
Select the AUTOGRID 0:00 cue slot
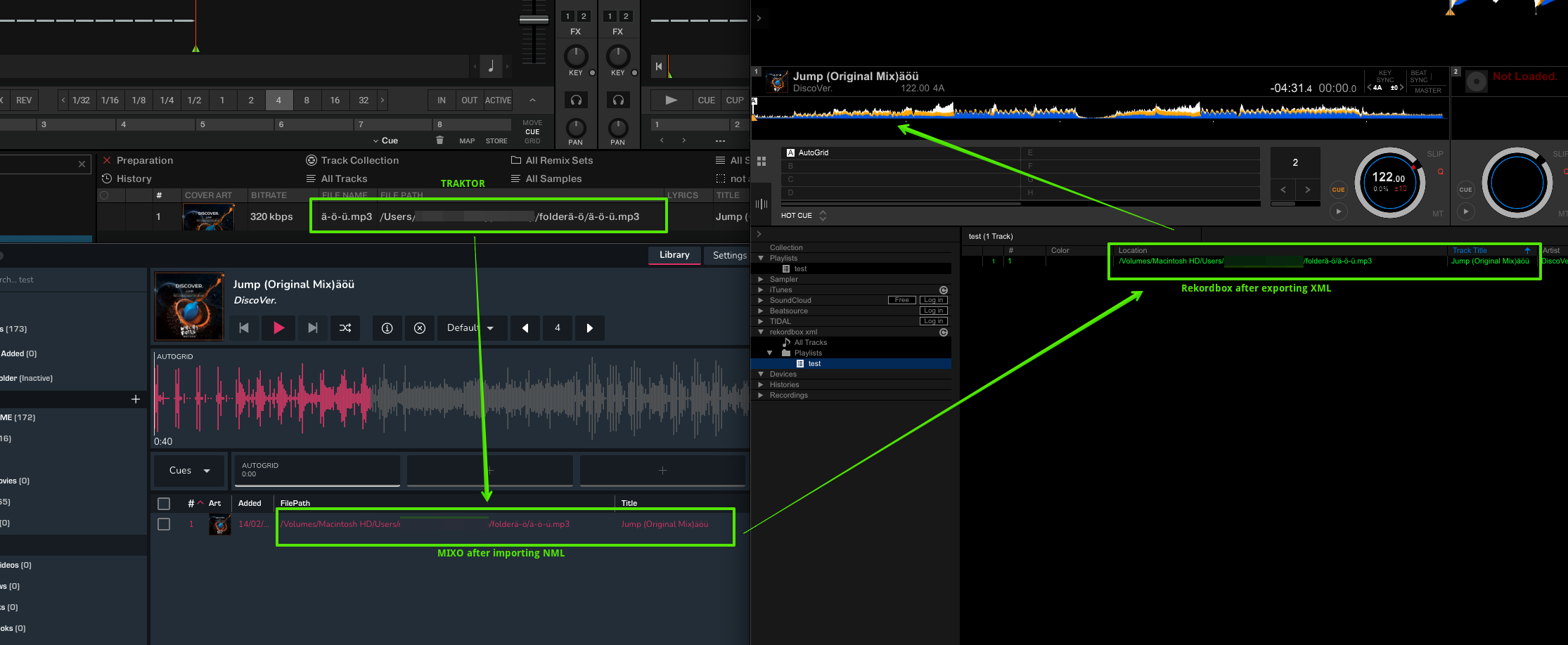[x=316, y=470]
